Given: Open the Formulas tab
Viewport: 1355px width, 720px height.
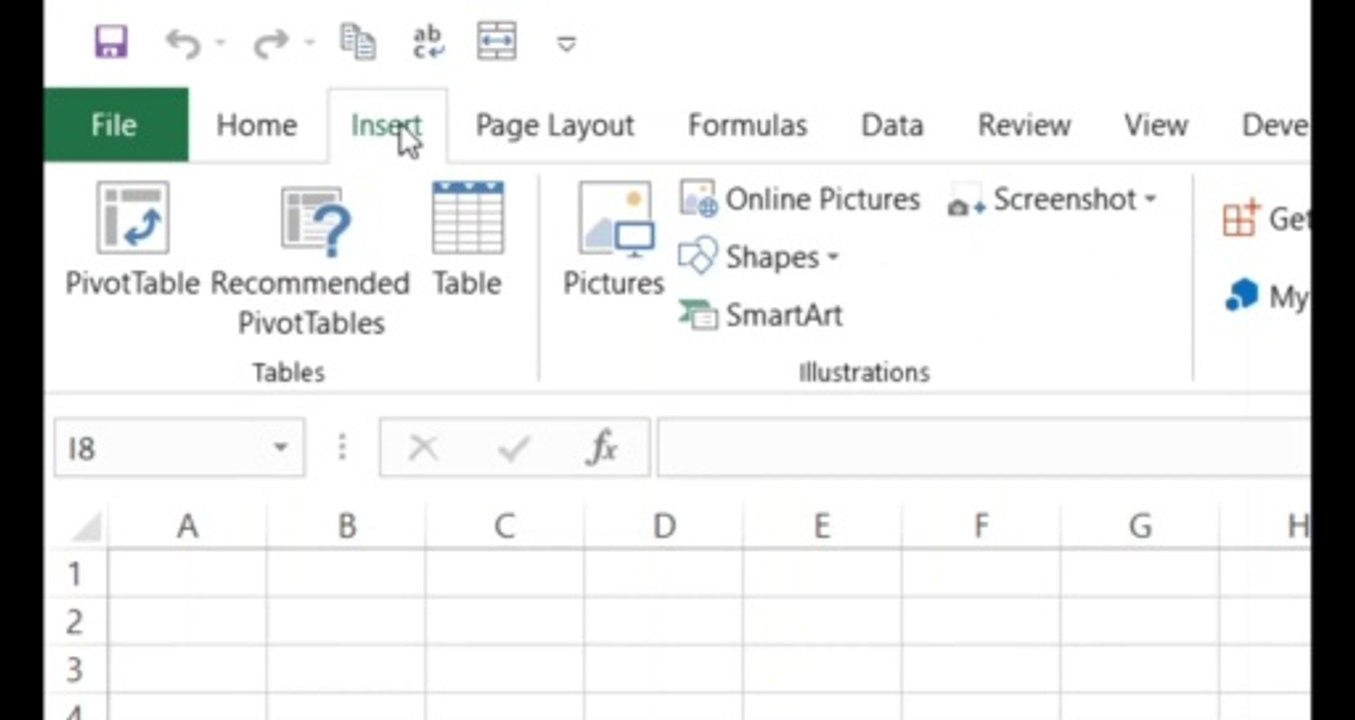Looking at the screenshot, I should coord(747,125).
